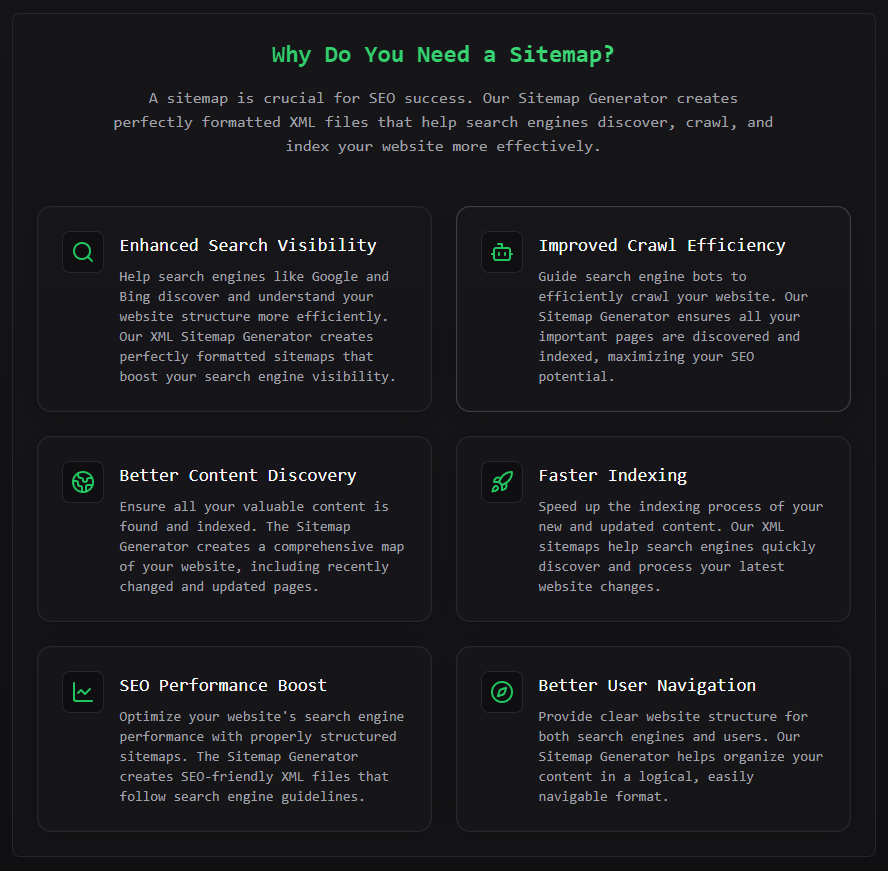
Task: Click the SEO Performance Boost description text
Action: (x=262, y=756)
